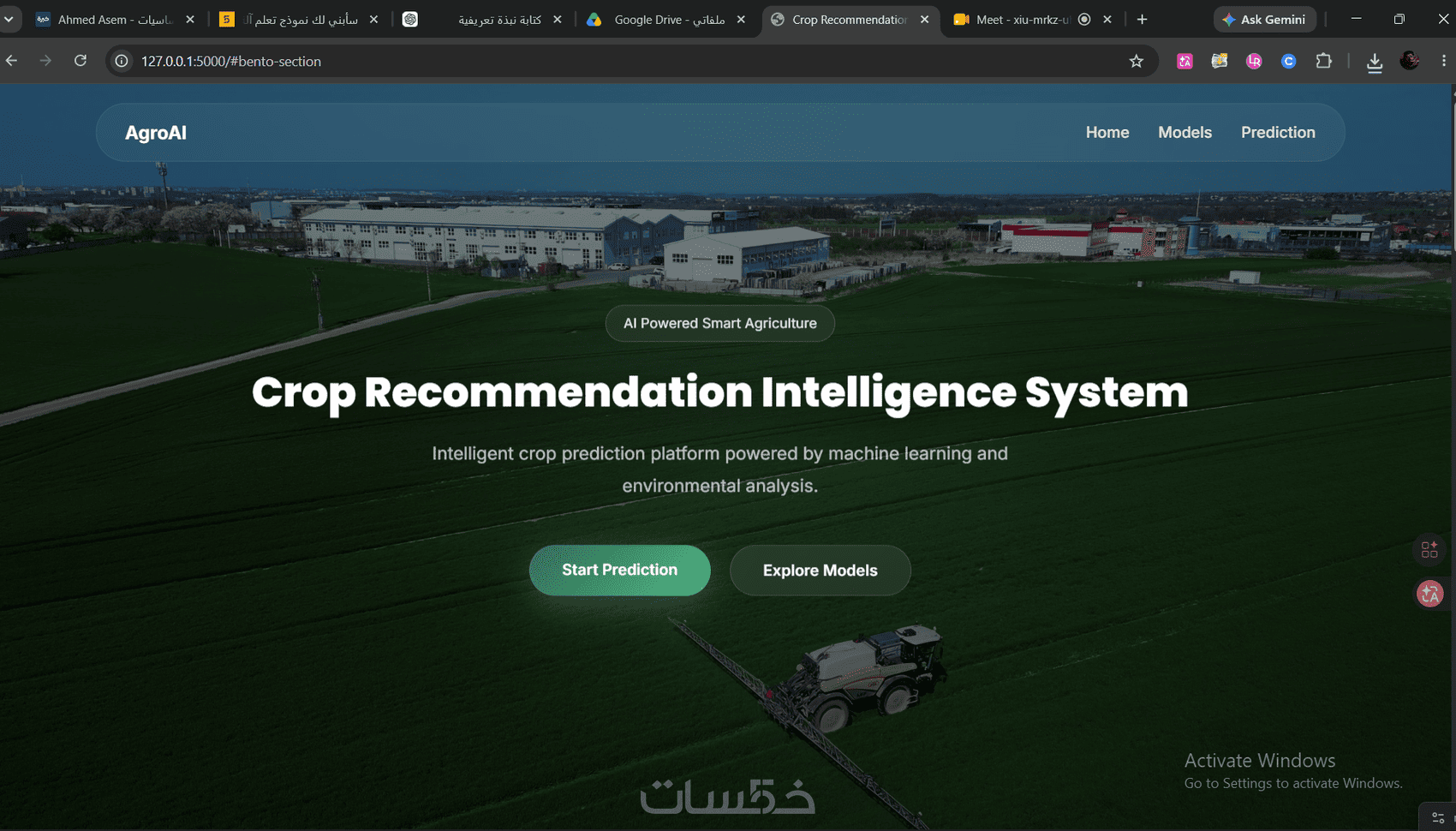Open the browser Extensions puzzle icon
The width and height of the screenshot is (1456, 831).
pos(1323,61)
